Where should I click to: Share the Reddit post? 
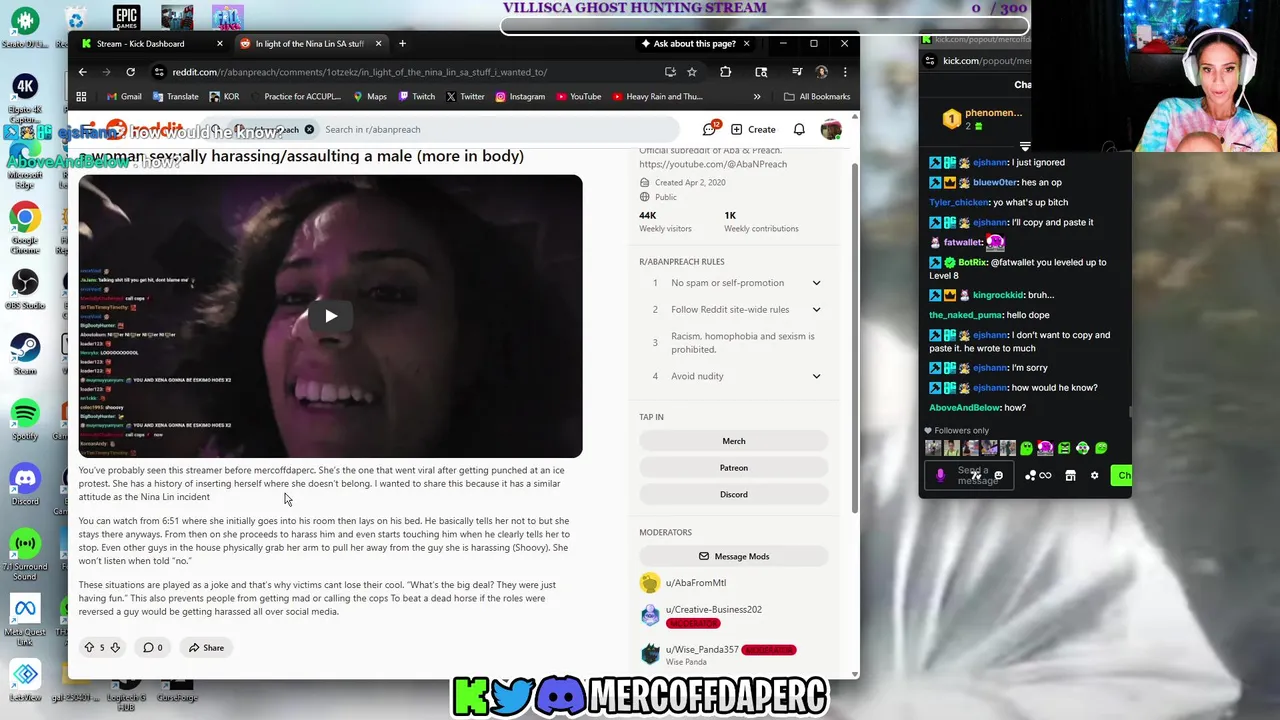tap(207, 648)
